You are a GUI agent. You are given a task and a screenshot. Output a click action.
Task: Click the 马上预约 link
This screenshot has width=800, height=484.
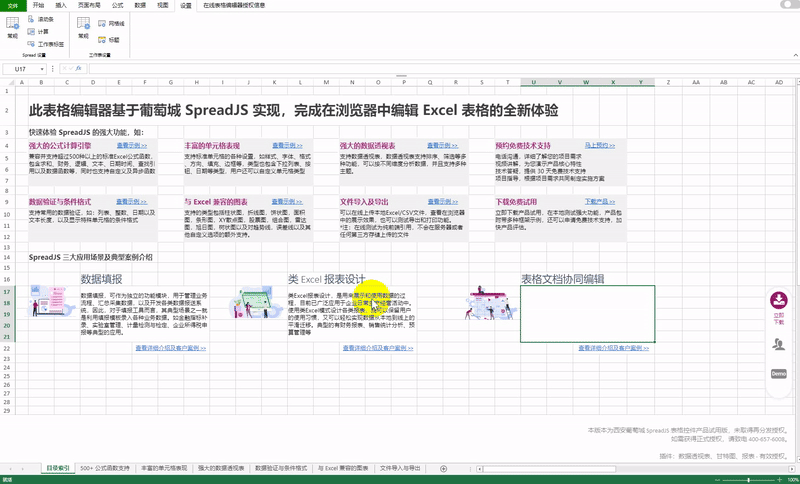pos(599,145)
